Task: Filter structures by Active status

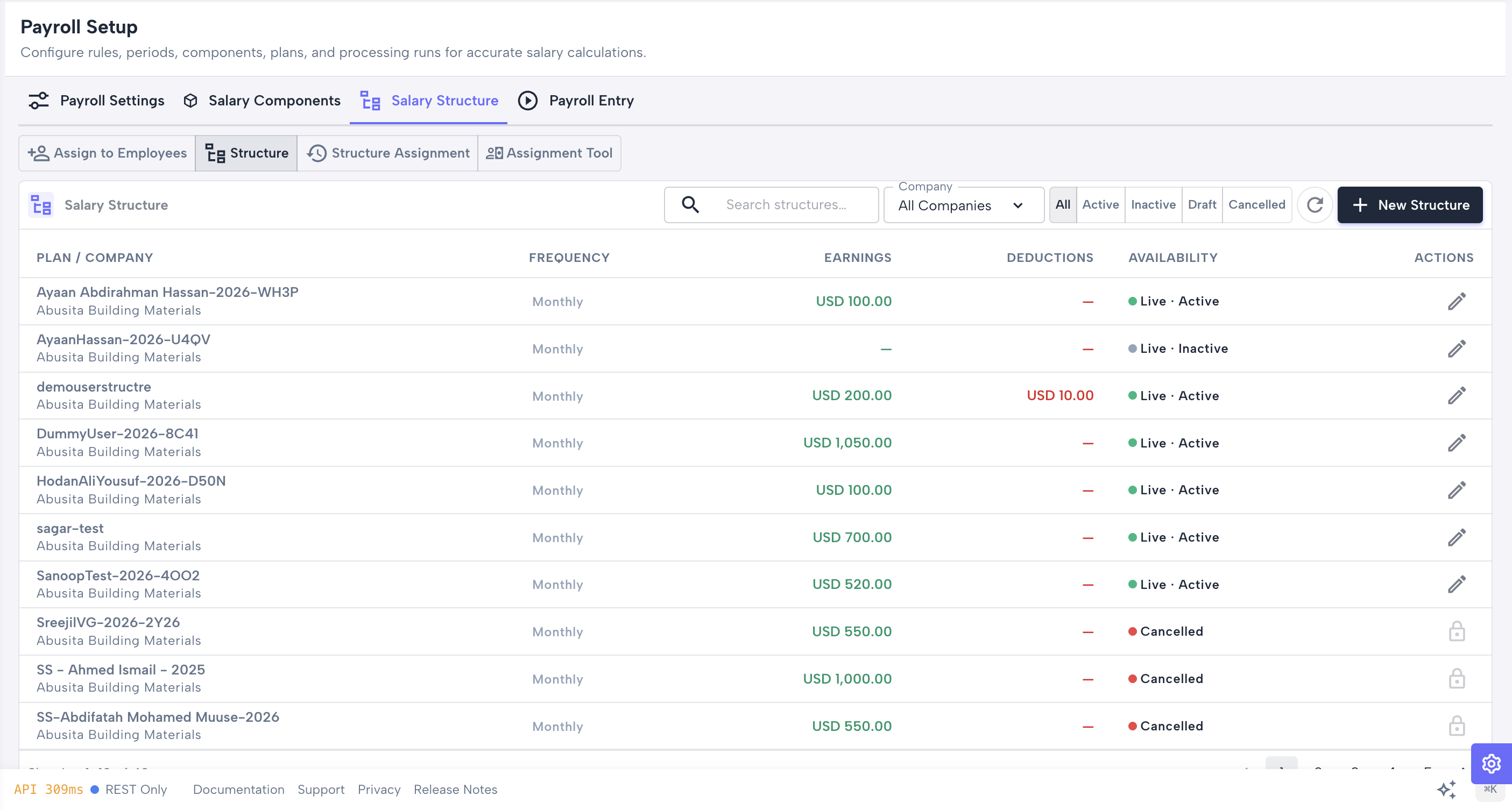Action: (x=1100, y=205)
